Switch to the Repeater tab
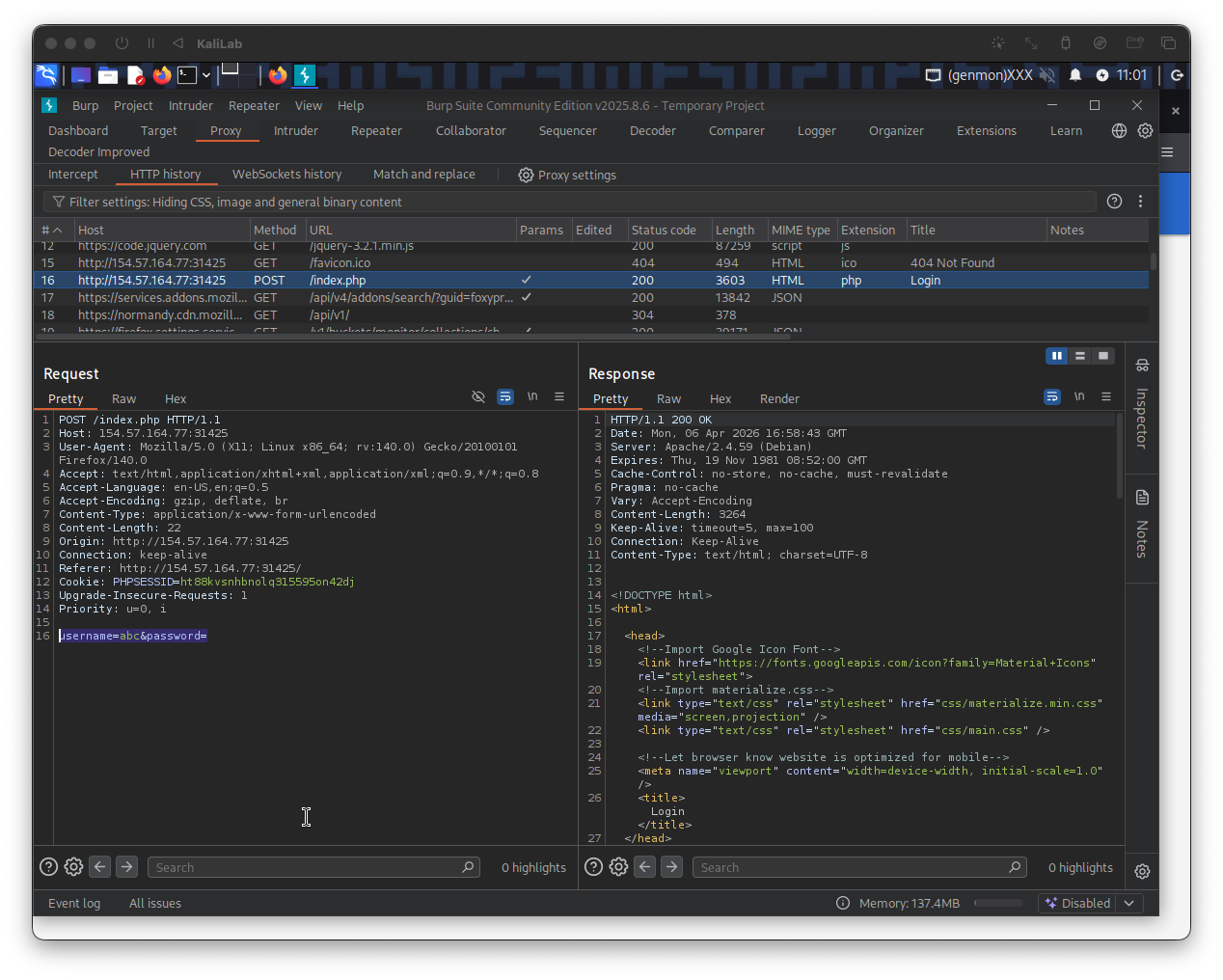Screen dimensions: 1223x980 tap(376, 131)
